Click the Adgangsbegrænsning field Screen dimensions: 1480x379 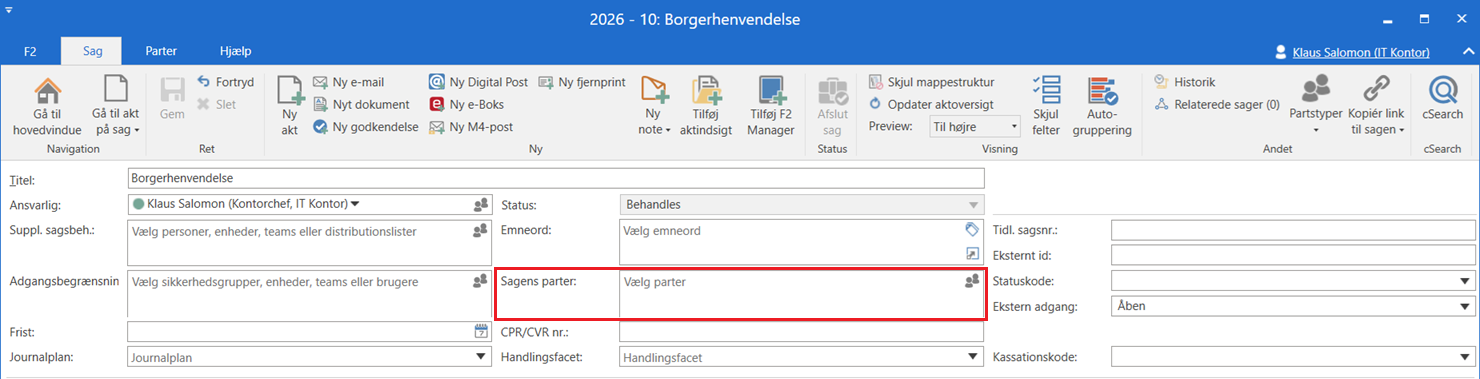309,294
